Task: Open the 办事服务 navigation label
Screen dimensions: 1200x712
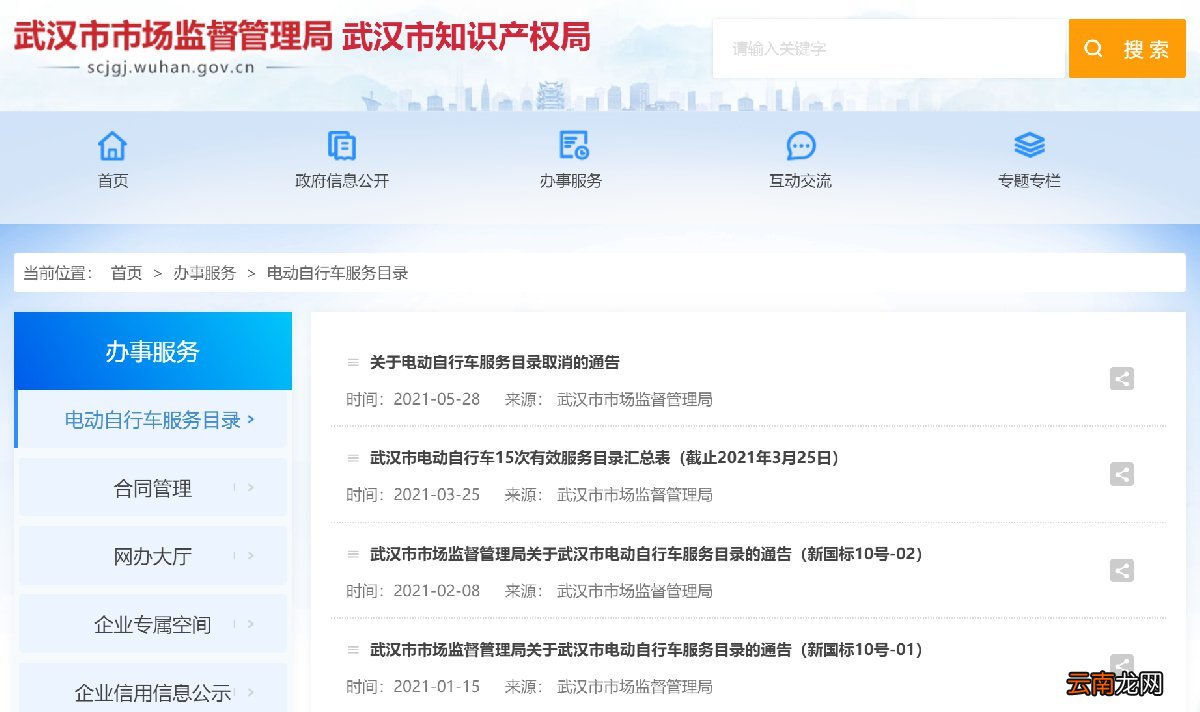Action: click(571, 181)
